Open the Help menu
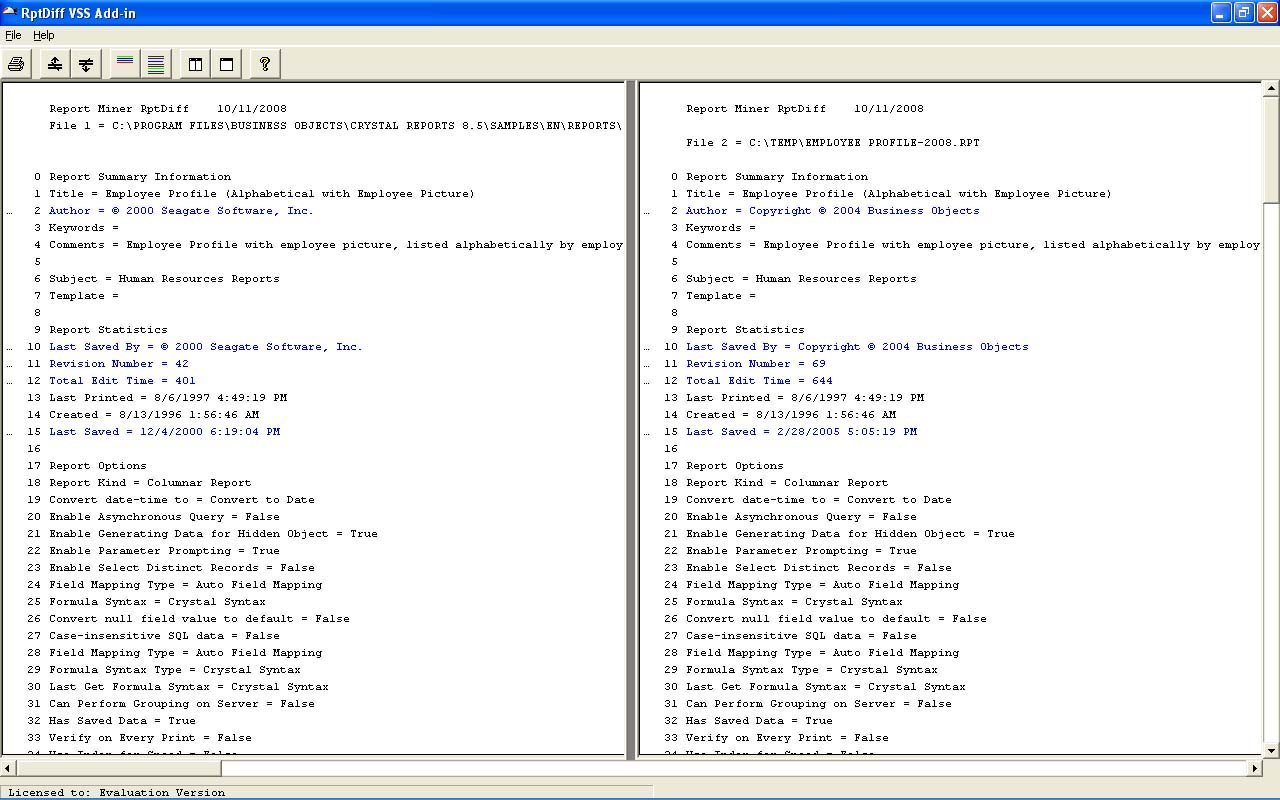 pyautogui.click(x=44, y=35)
